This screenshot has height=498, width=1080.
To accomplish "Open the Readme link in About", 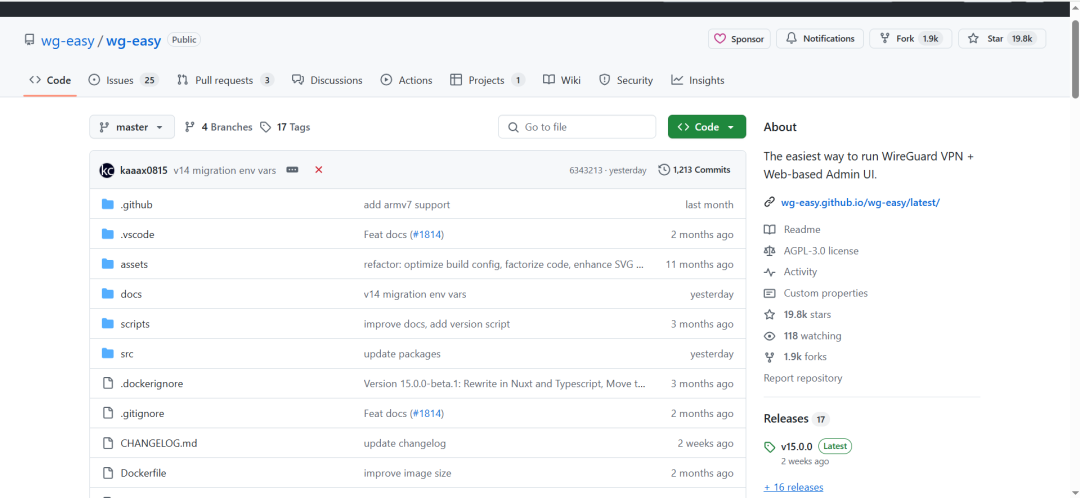I will point(802,229).
